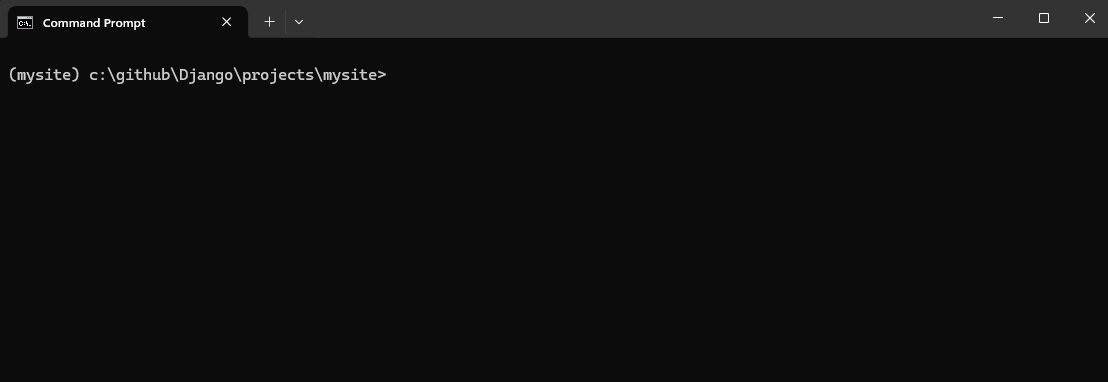Expand the new tab profile dropdown chevron
The height and width of the screenshot is (382, 1108).
299,22
